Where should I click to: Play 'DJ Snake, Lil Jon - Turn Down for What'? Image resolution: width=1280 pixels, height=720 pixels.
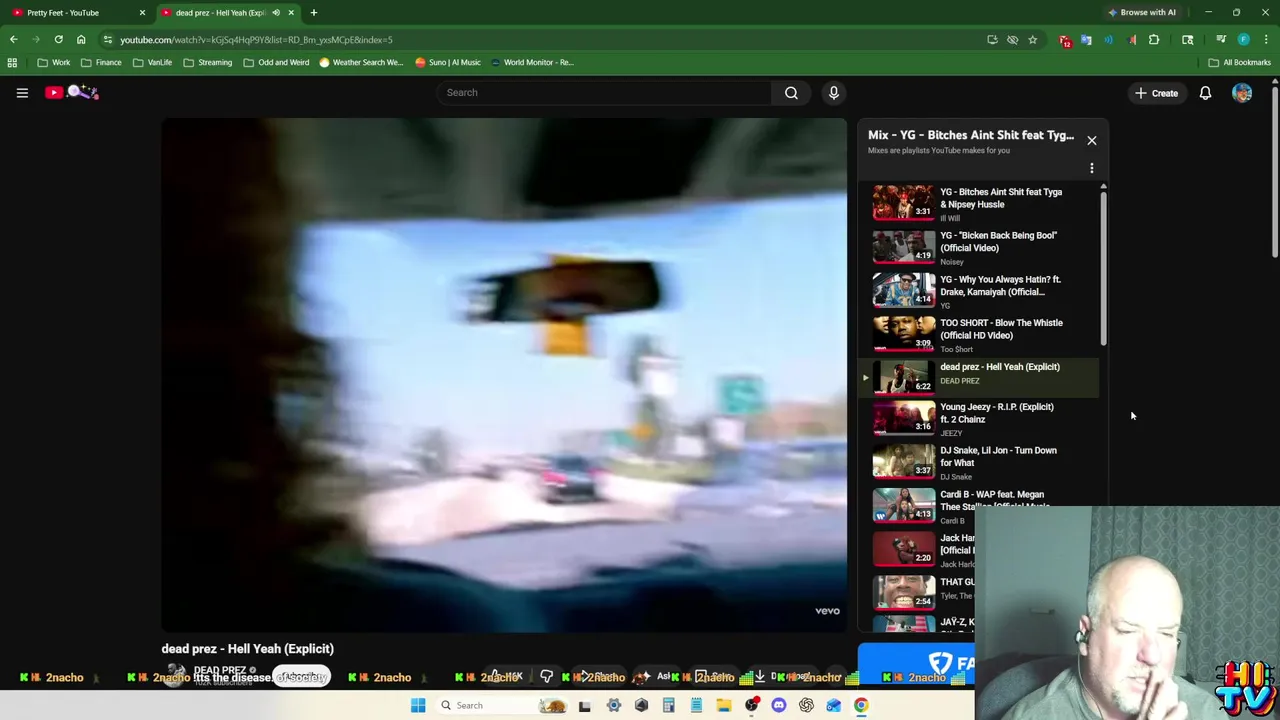pyautogui.click(x=978, y=463)
